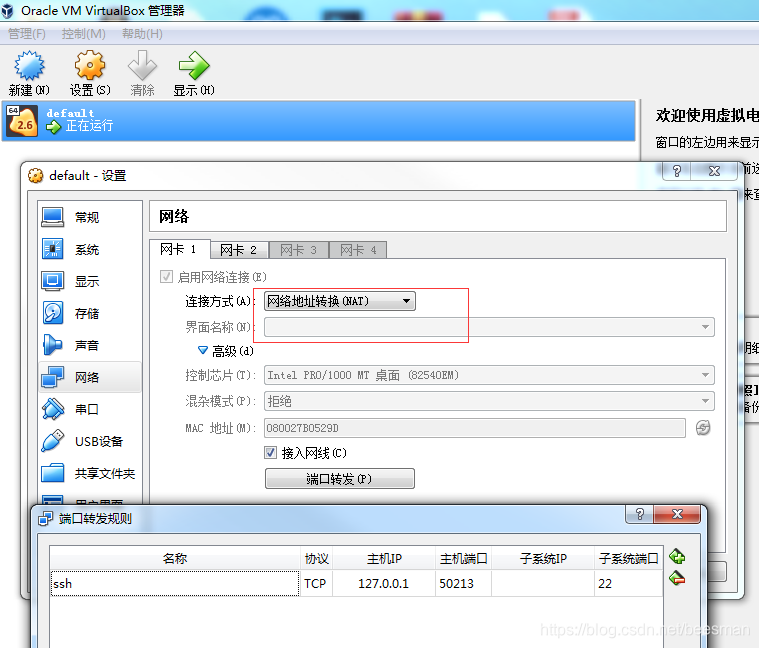The image size is (759, 648).
Task: Click host port cell 50213
Action: 463,584
